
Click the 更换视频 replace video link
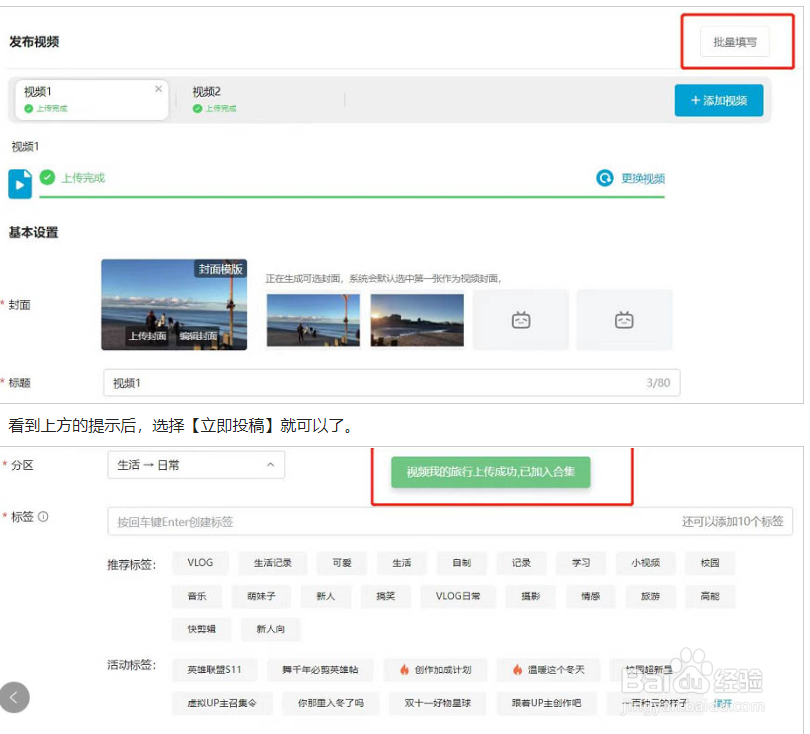[x=643, y=178]
